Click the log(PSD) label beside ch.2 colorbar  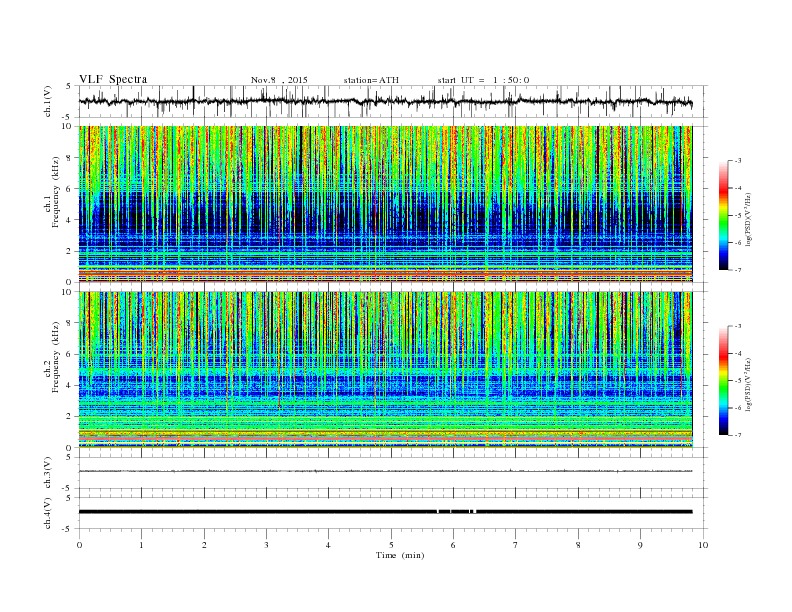tap(748, 385)
